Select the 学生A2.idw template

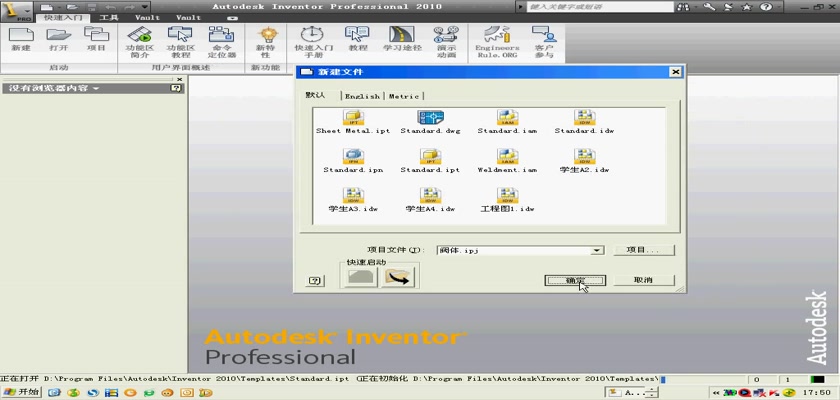584,161
